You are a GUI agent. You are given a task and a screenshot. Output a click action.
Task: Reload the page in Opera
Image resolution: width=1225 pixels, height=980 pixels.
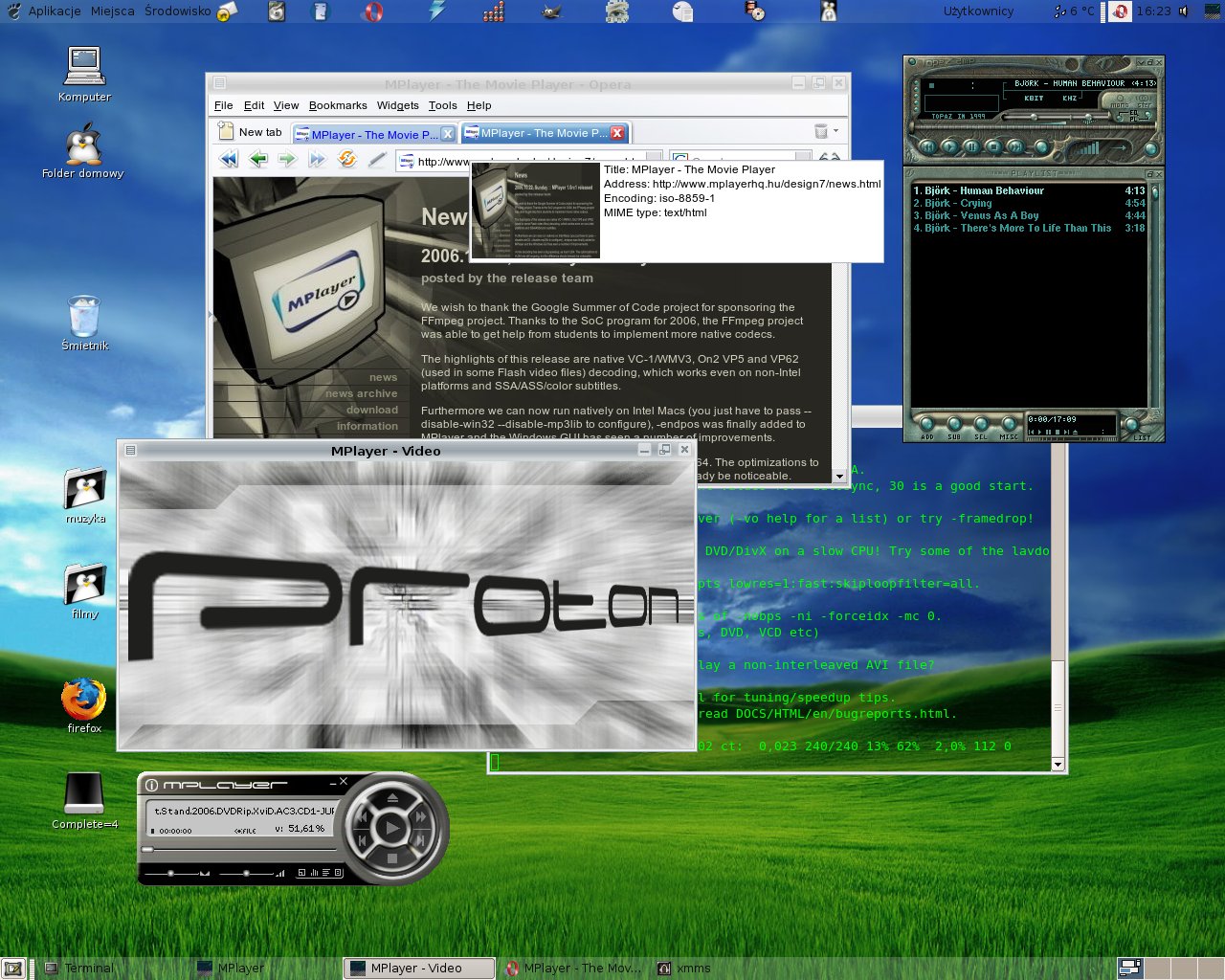(347, 160)
